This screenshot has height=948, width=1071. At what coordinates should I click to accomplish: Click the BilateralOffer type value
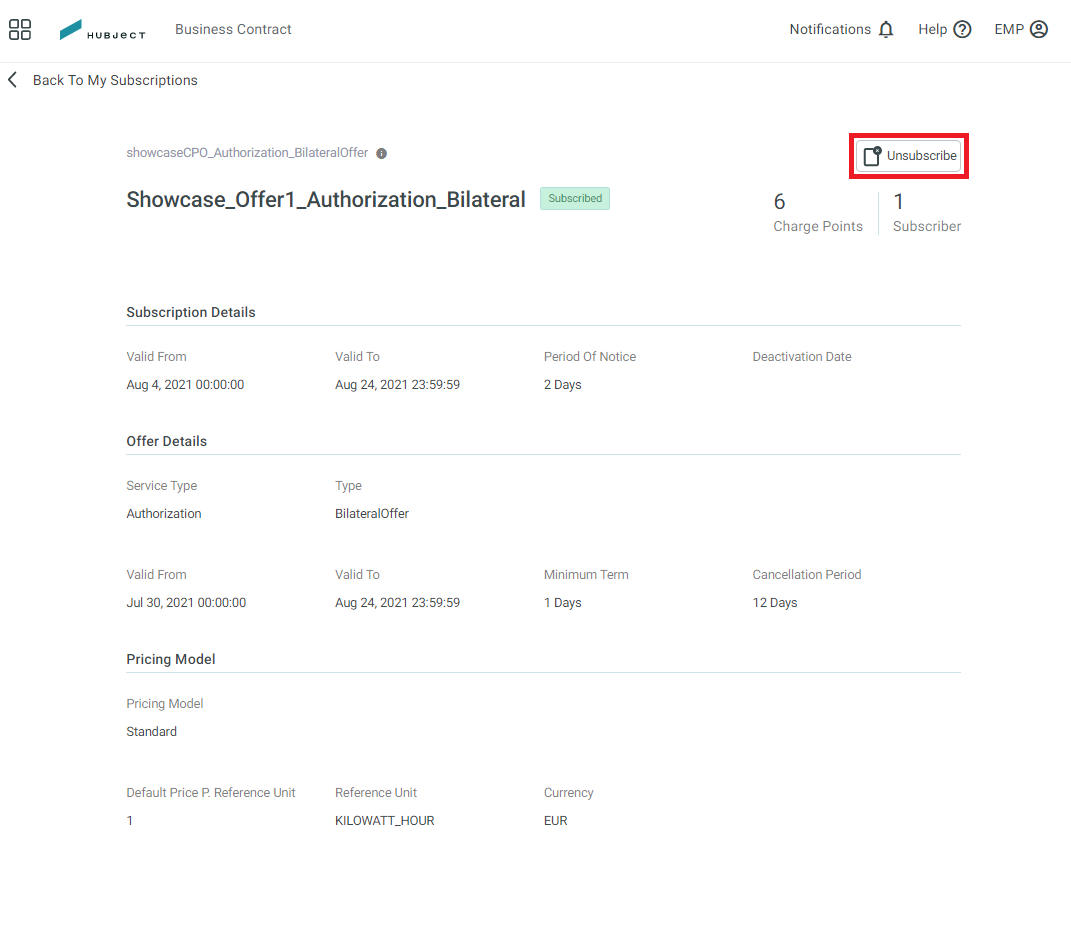point(372,514)
